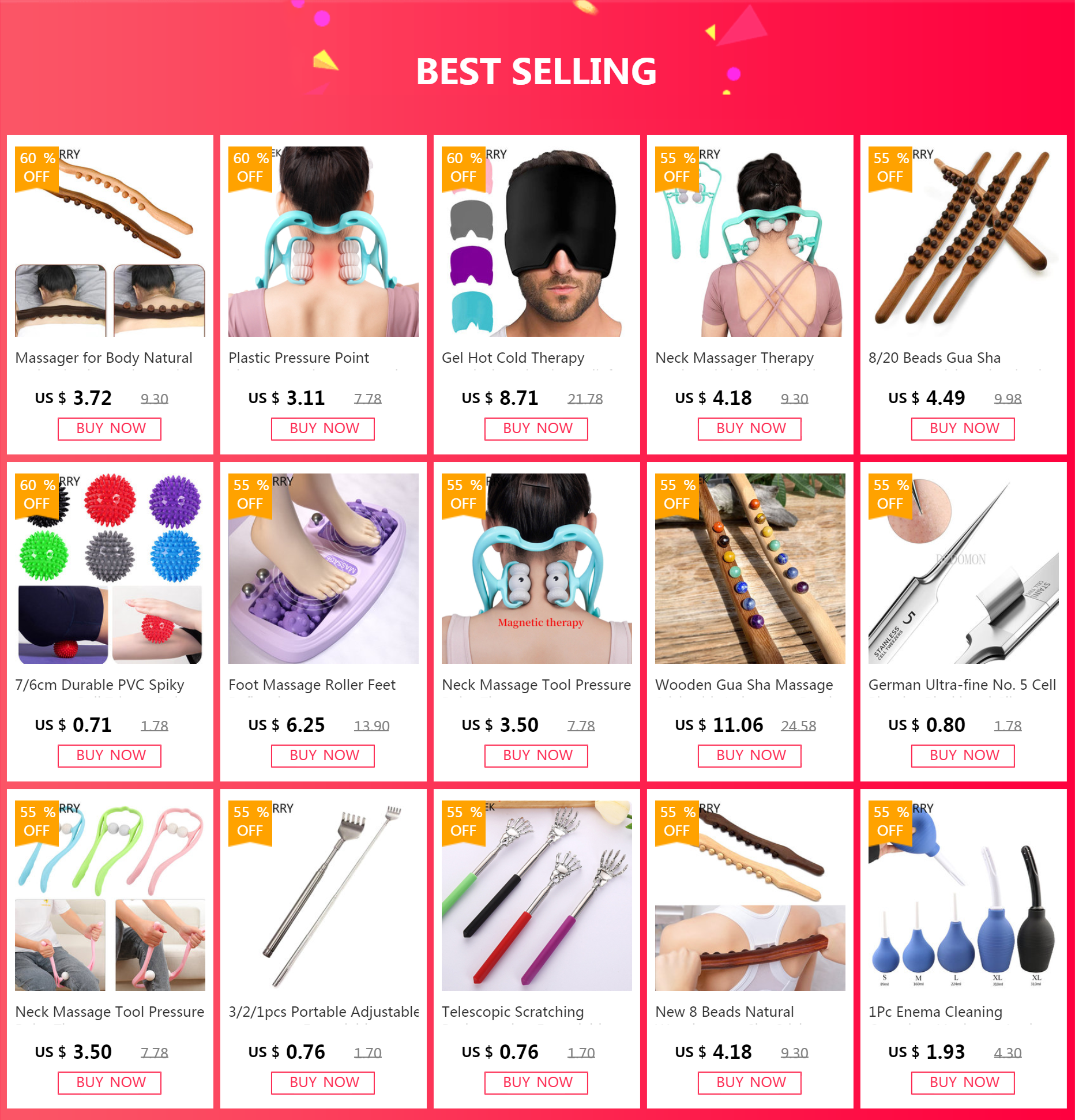Open the Foot Massage Roller Feet thumbnail
The image size is (1075, 1120).
pyautogui.click(x=323, y=568)
